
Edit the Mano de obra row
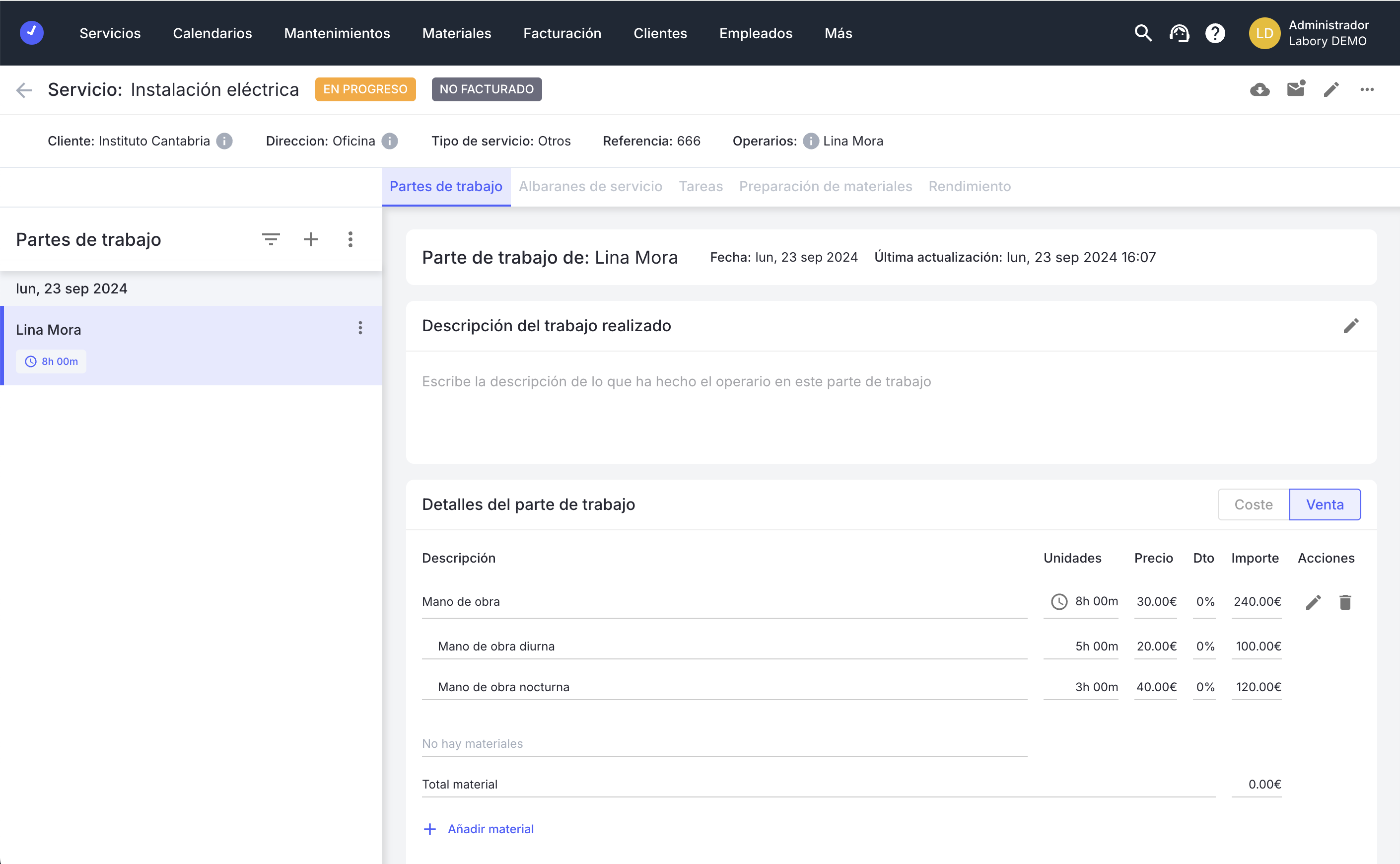tap(1313, 602)
